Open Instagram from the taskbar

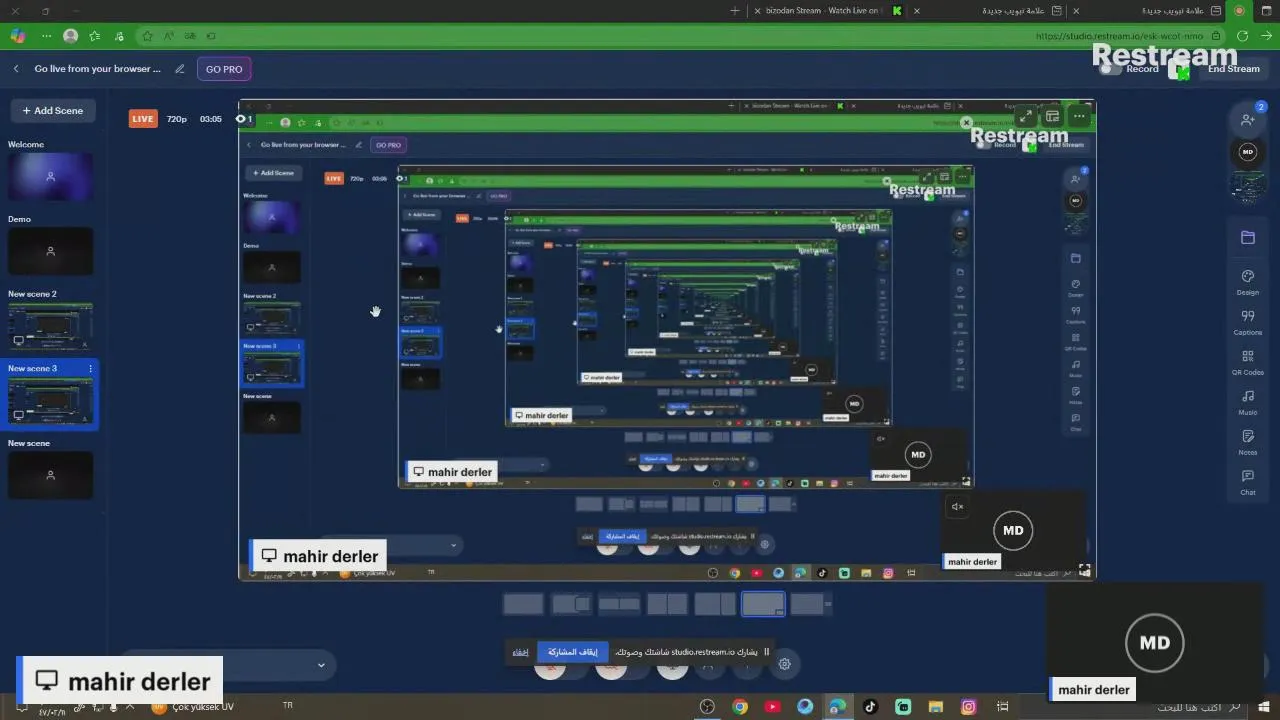[x=968, y=707]
